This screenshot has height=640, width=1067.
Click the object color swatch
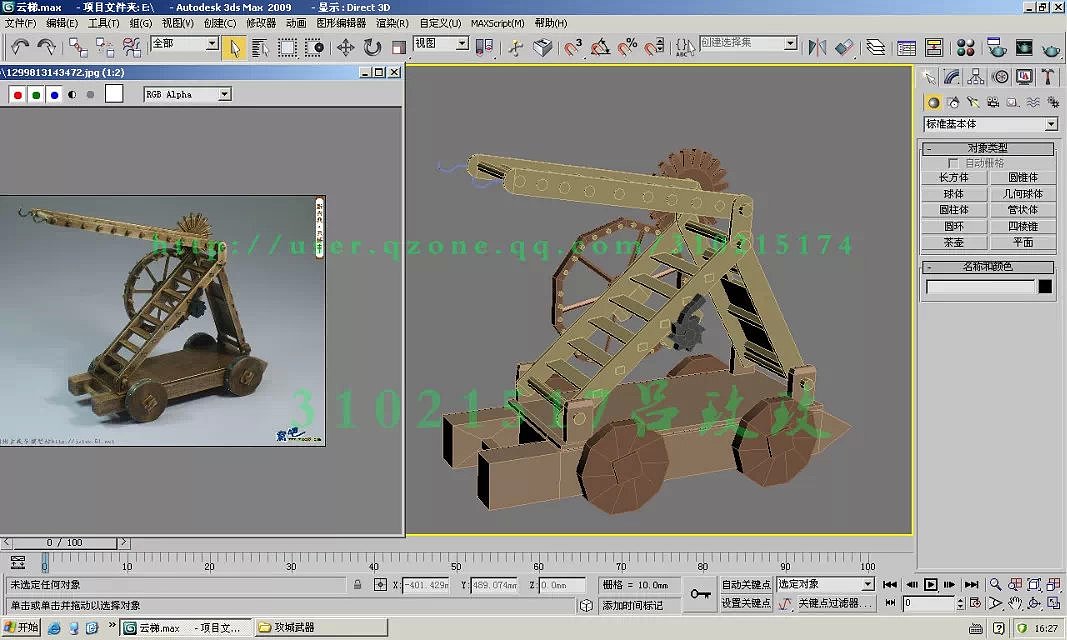[1044, 286]
